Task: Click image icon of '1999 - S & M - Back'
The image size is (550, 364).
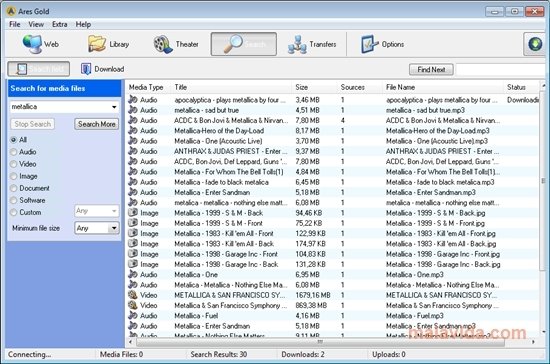Action: pyautogui.click(x=133, y=213)
